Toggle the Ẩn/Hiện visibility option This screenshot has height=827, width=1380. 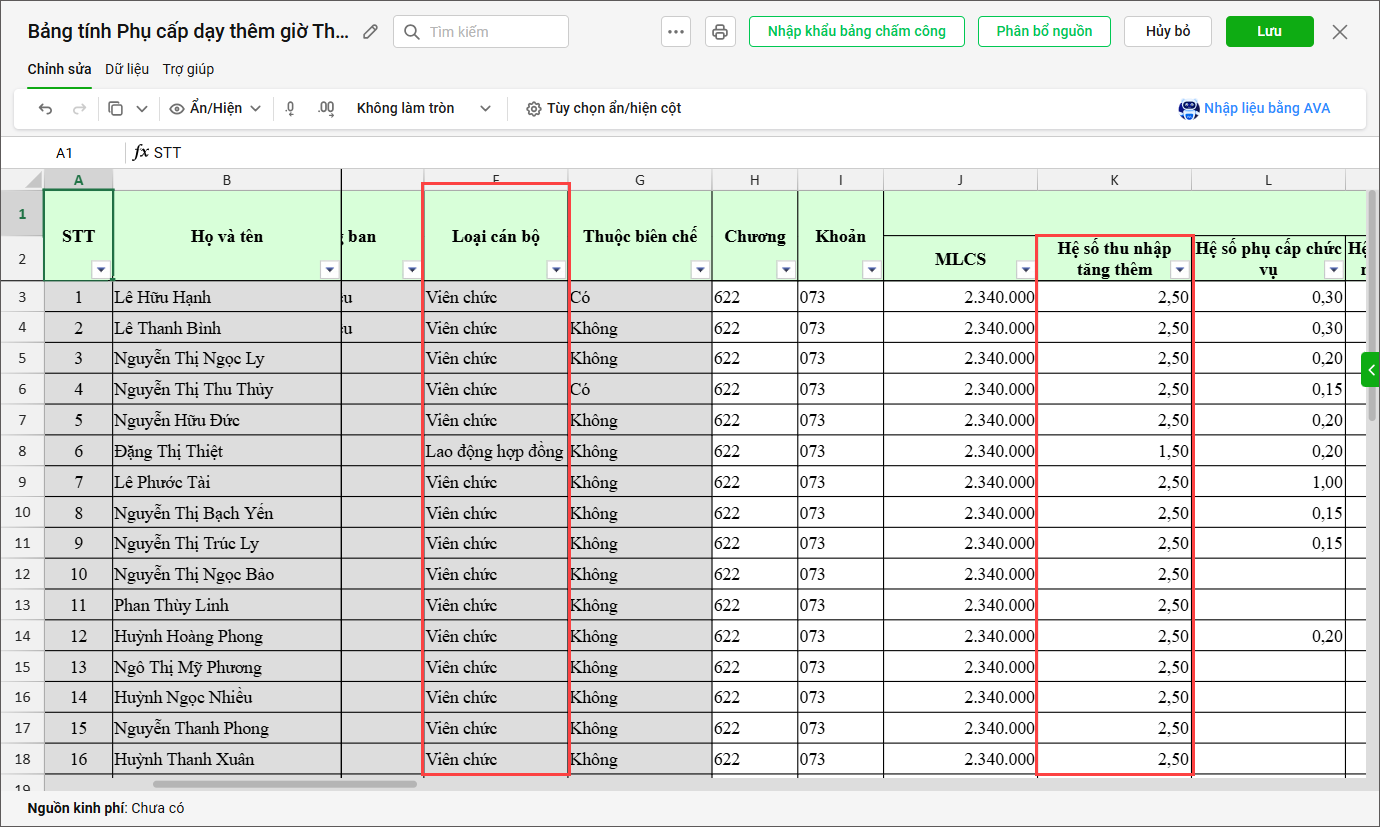pyautogui.click(x=215, y=109)
